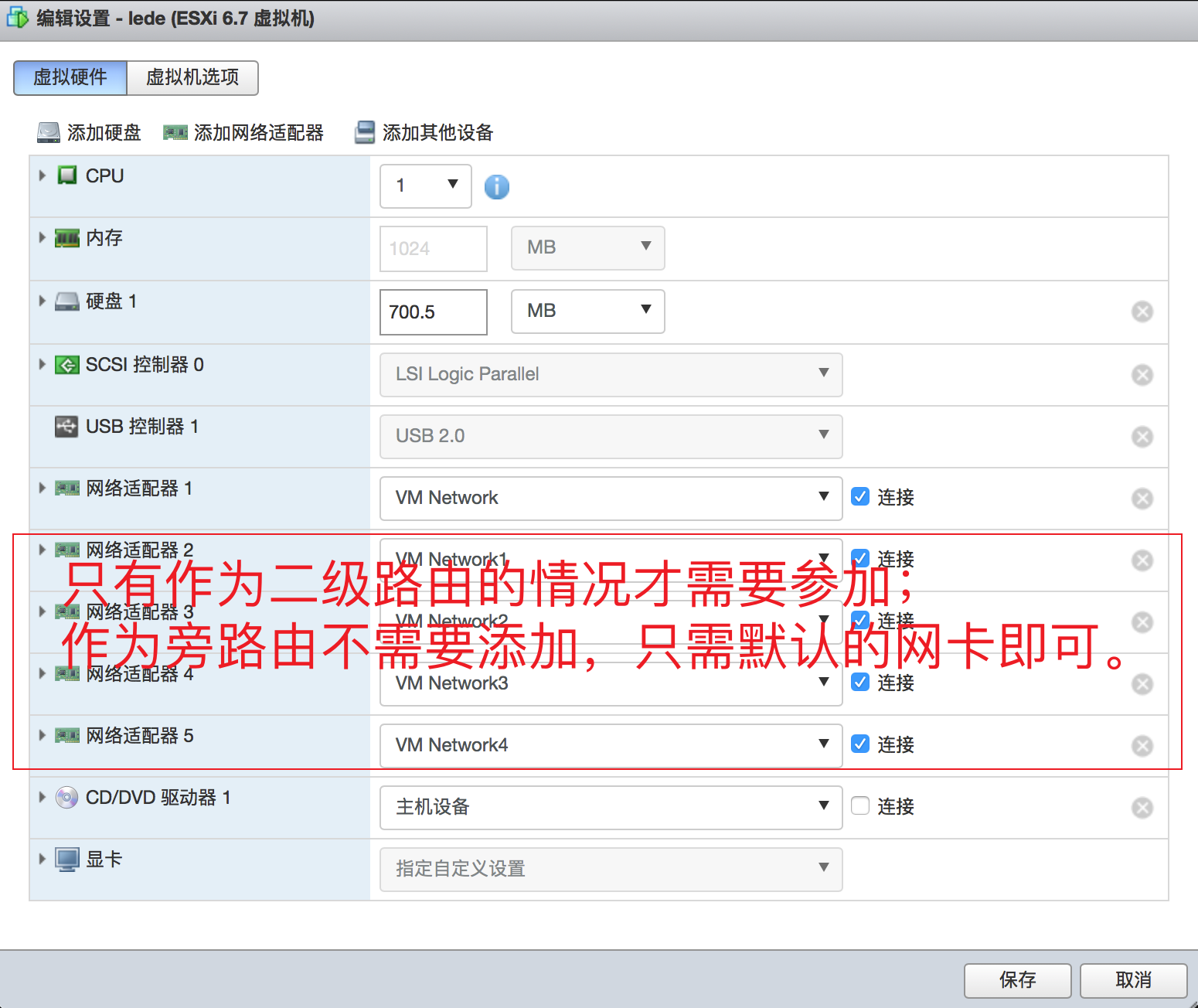The width and height of the screenshot is (1198, 1008).
Task: Click the remove icon for USB 控制器 1
Action: coord(1142,436)
